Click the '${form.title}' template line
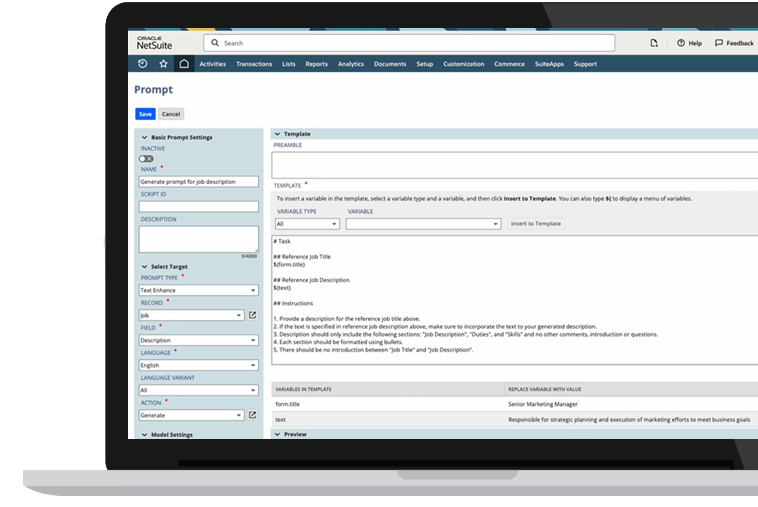Viewport: 758px width, 507px height. [289, 264]
